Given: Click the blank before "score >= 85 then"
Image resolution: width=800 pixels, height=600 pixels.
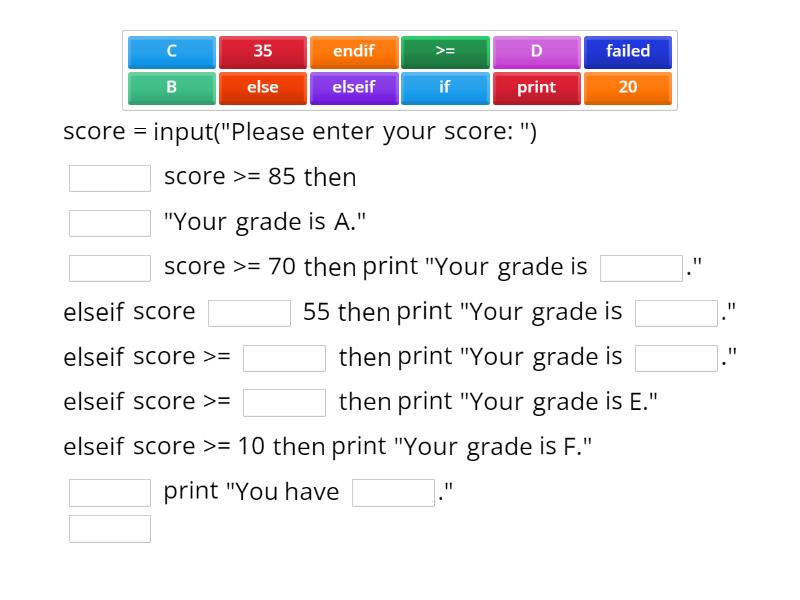Looking at the screenshot, I should 109,177.
